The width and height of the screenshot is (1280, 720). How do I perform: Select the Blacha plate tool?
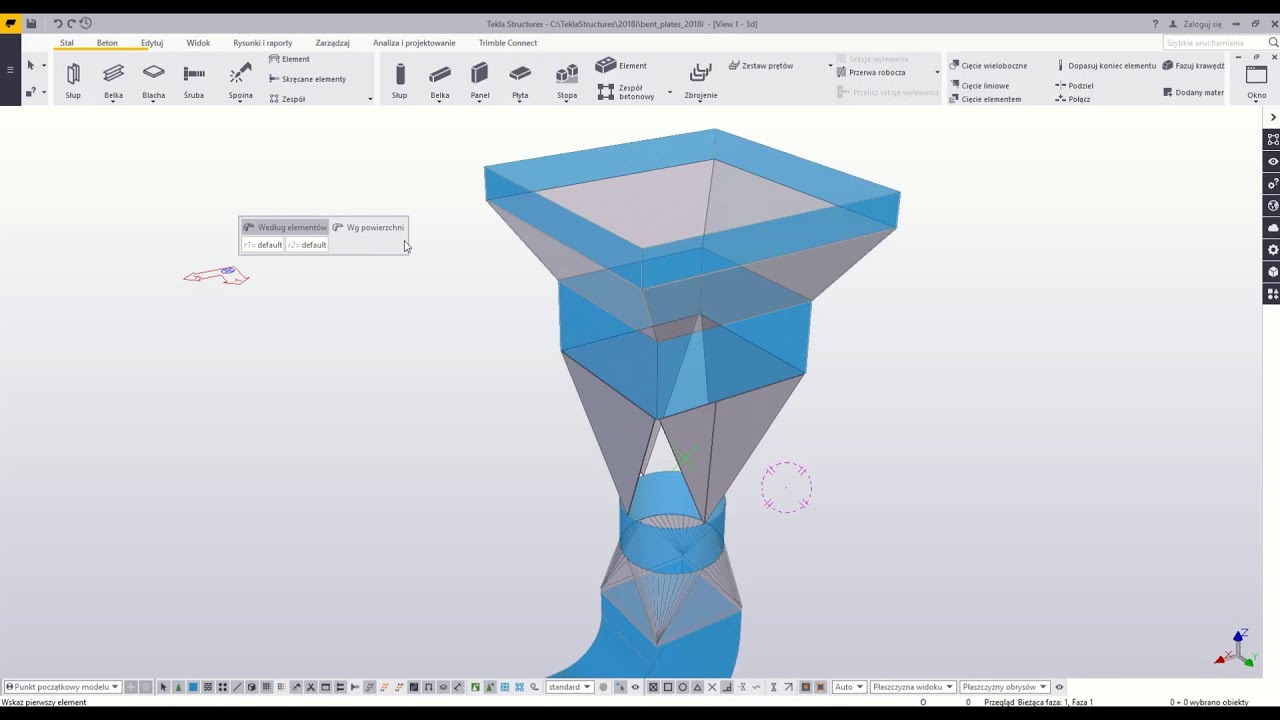pyautogui.click(x=153, y=80)
